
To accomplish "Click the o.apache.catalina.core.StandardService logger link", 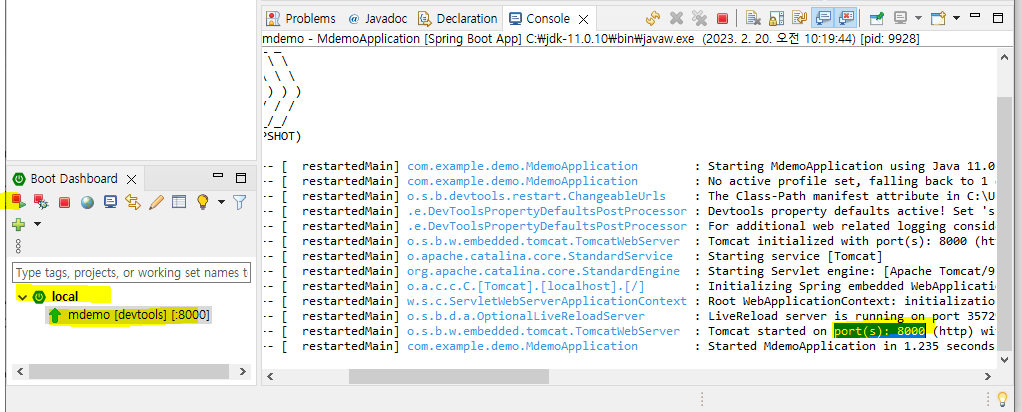I will [x=540, y=256].
